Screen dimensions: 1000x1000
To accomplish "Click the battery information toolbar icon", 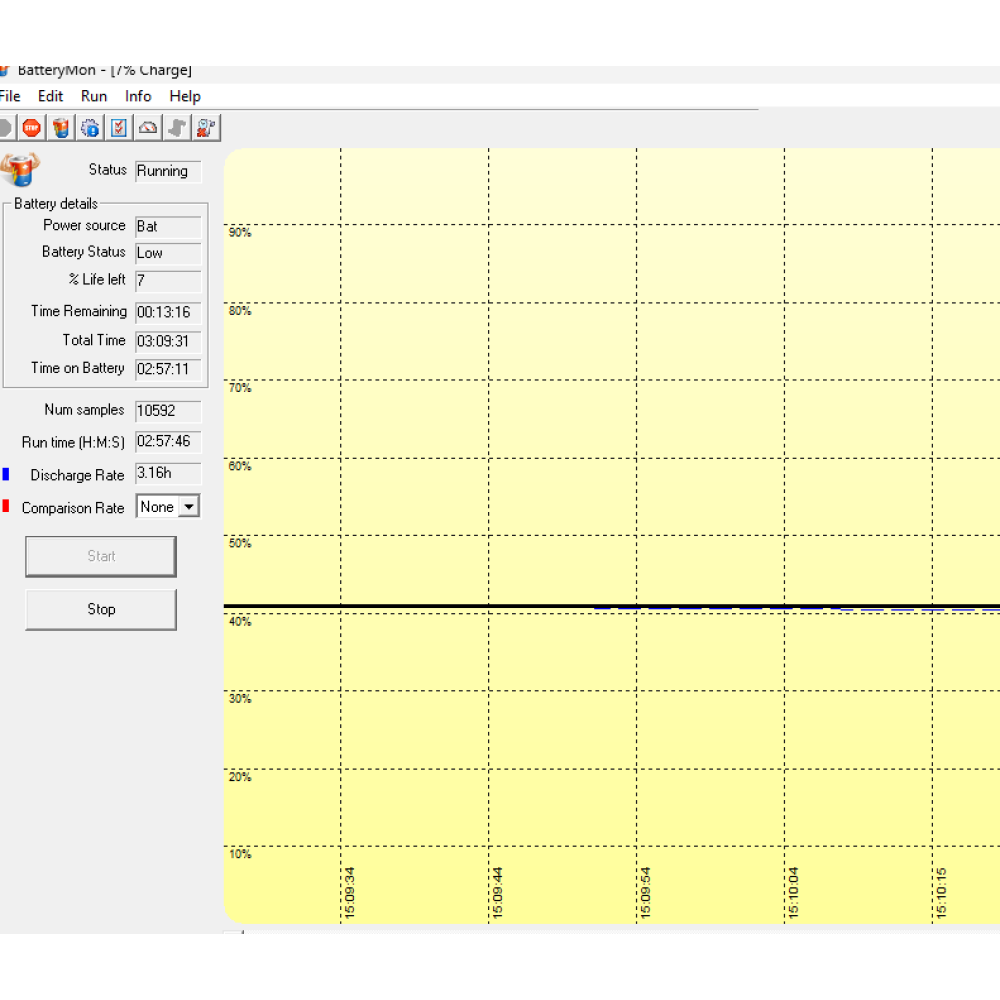I will click(61, 128).
